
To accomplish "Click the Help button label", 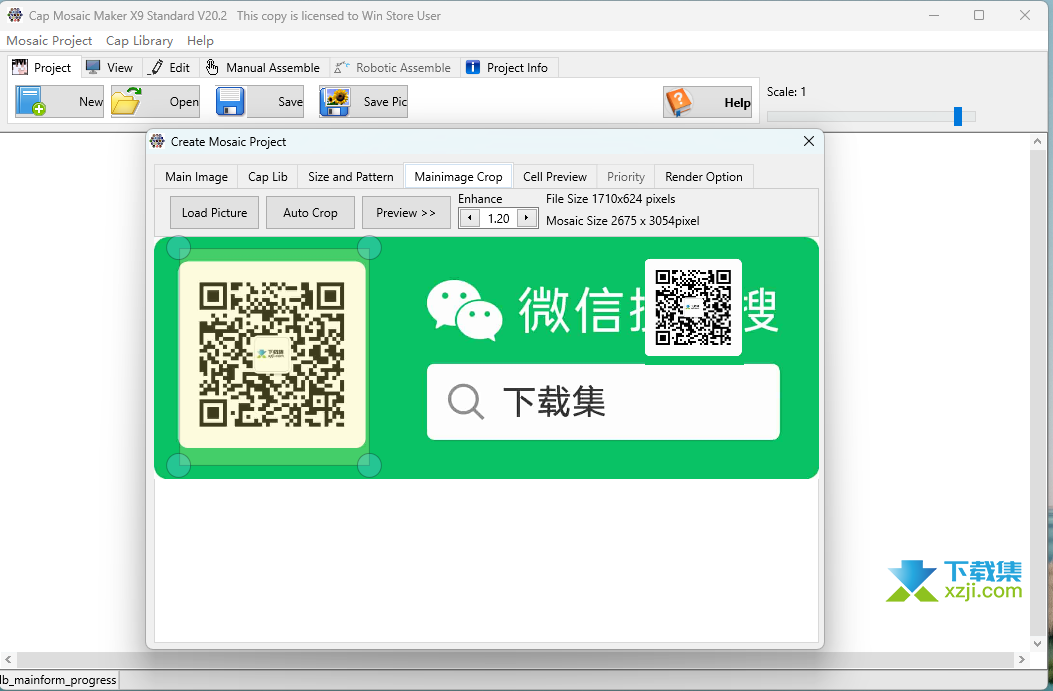I will tap(737, 103).
